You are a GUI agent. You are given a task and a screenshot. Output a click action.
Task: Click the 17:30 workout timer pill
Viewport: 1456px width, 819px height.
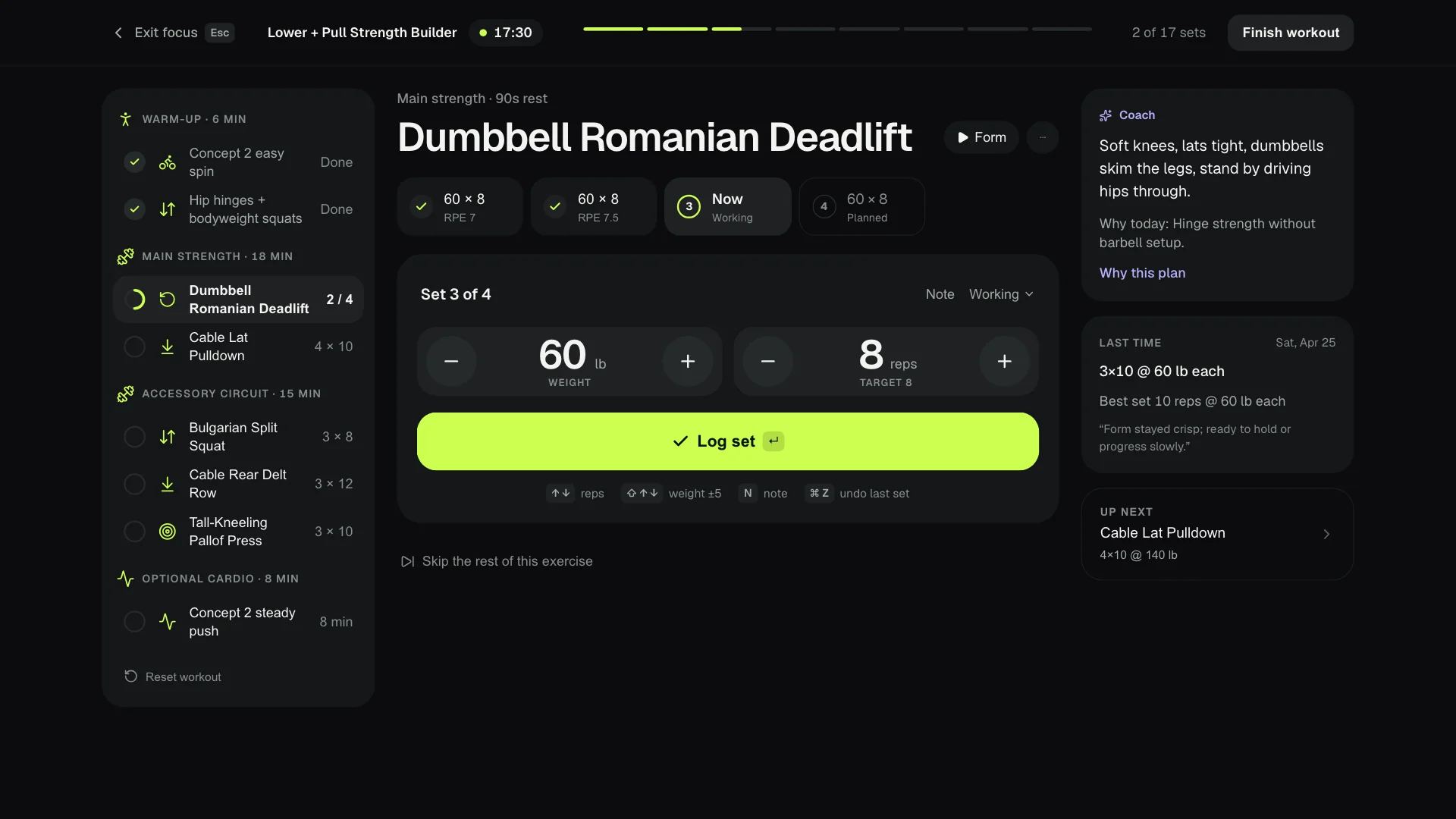pyautogui.click(x=505, y=33)
